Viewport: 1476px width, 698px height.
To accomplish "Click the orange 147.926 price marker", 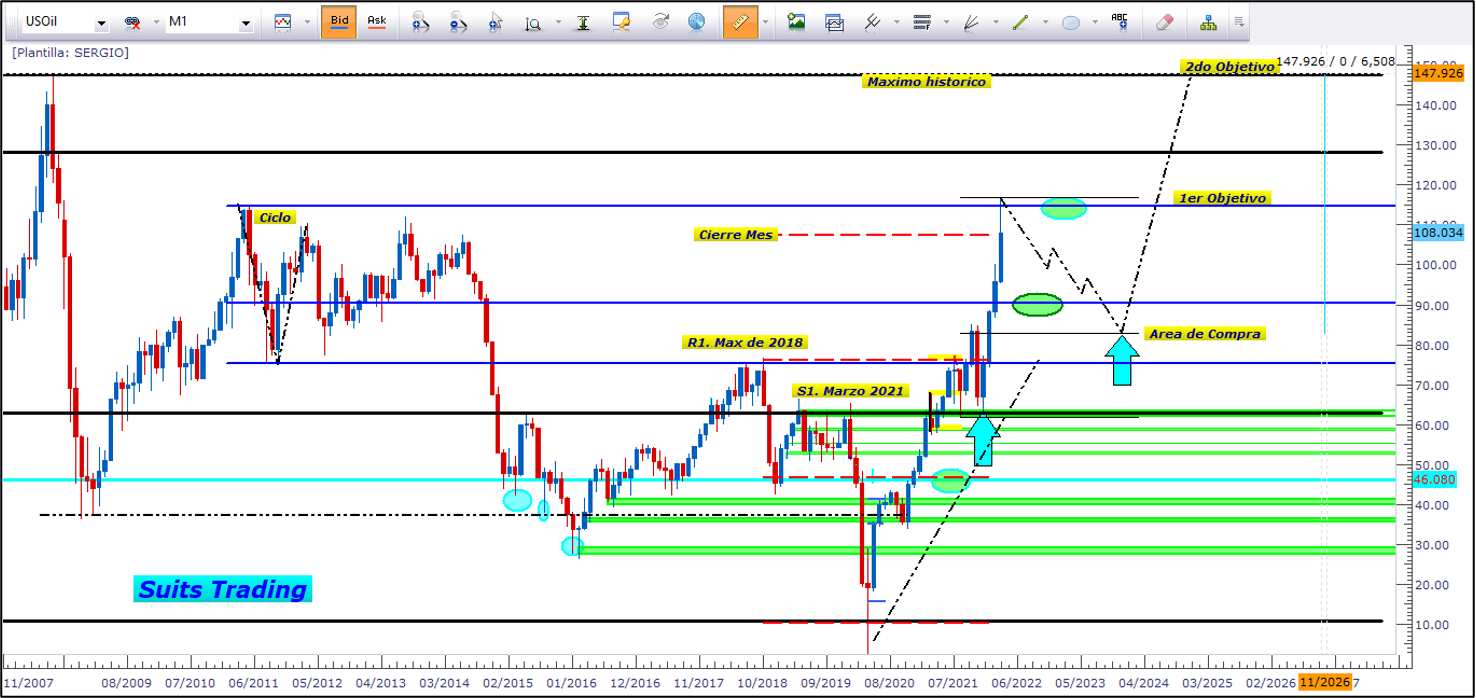I will (1437, 72).
